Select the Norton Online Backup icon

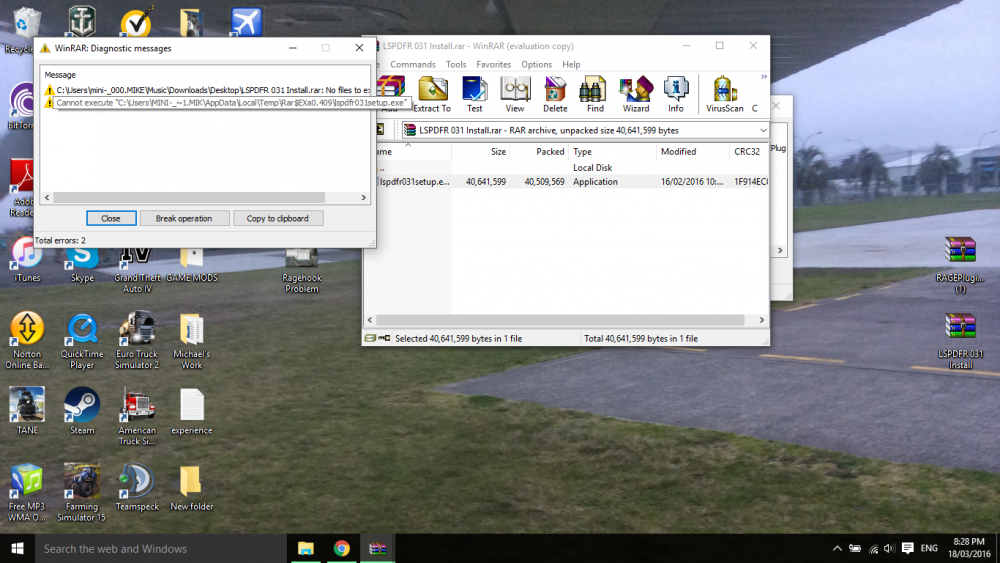point(27,340)
